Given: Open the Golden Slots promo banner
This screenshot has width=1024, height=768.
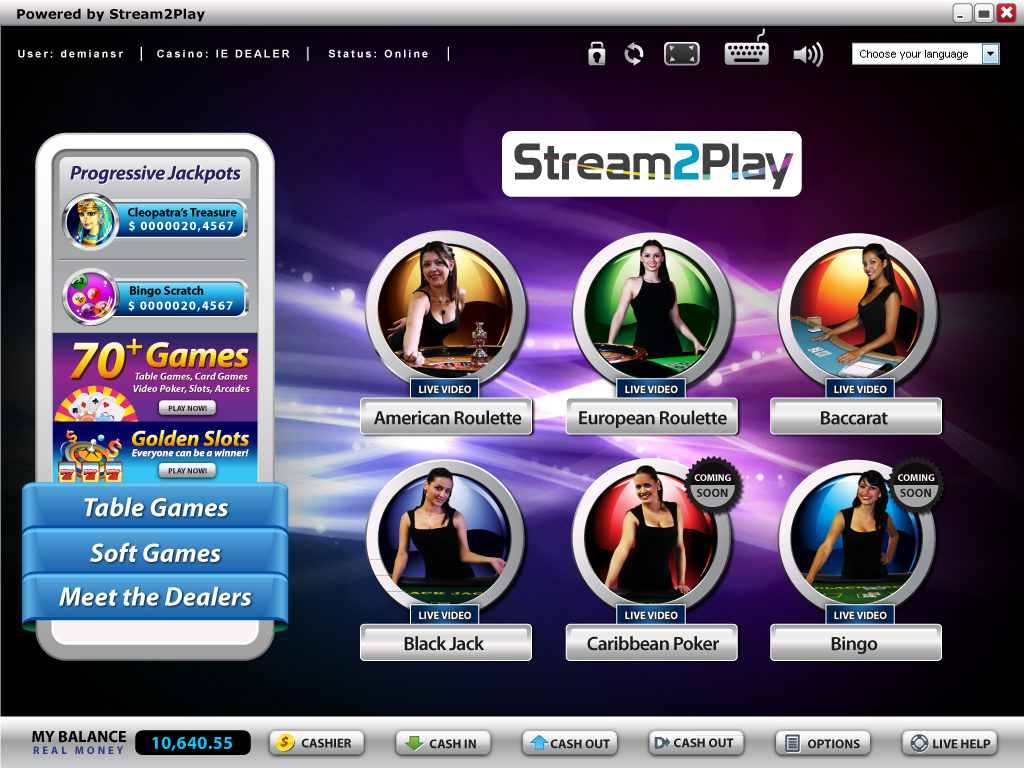Looking at the screenshot, I should coord(155,453).
